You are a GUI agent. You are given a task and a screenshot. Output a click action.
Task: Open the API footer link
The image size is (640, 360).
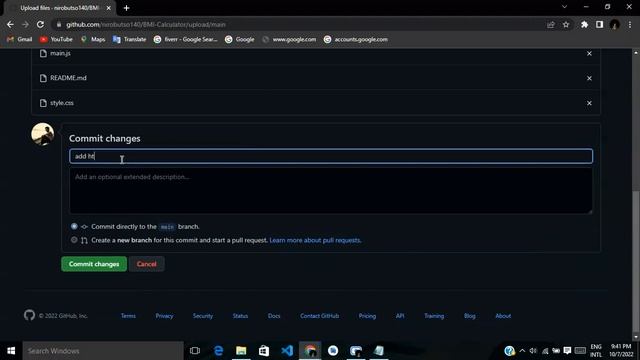coord(400,316)
